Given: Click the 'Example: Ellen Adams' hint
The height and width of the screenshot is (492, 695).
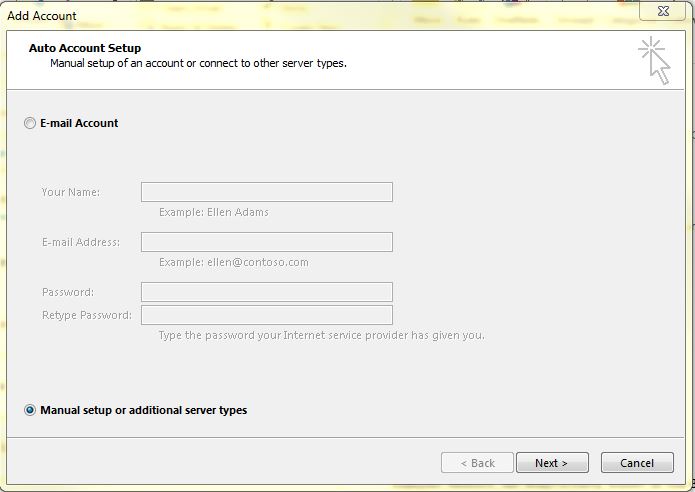Looking at the screenshot, I should pyautogui.click(x=214, y=212).
